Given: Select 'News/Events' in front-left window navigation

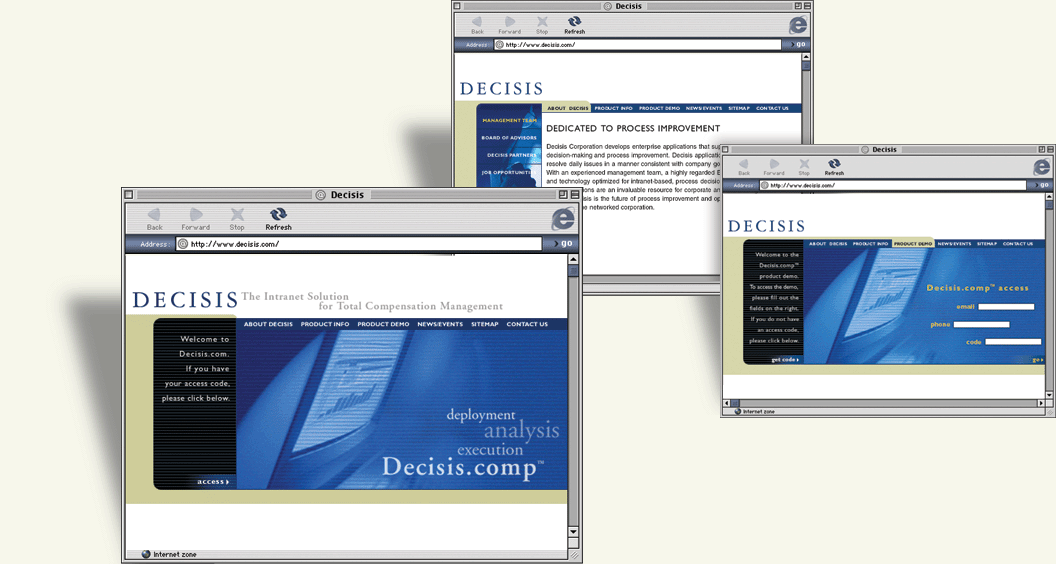Looking at the screenshot, I should [440, 324].
